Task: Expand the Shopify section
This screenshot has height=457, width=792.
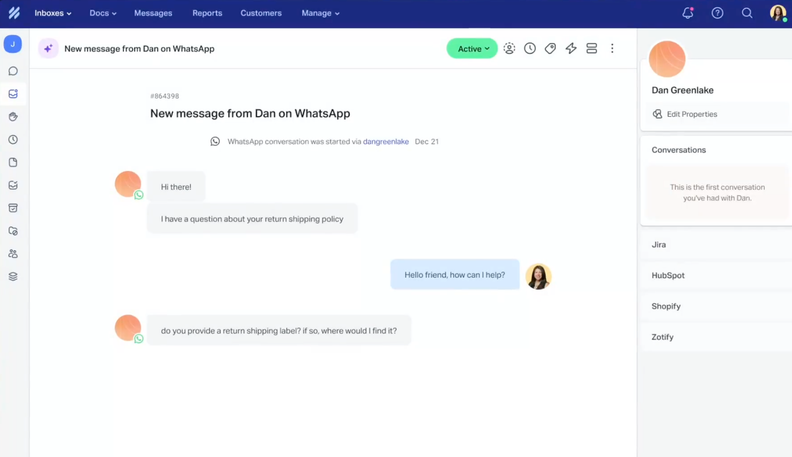Action: click(716, 306)
